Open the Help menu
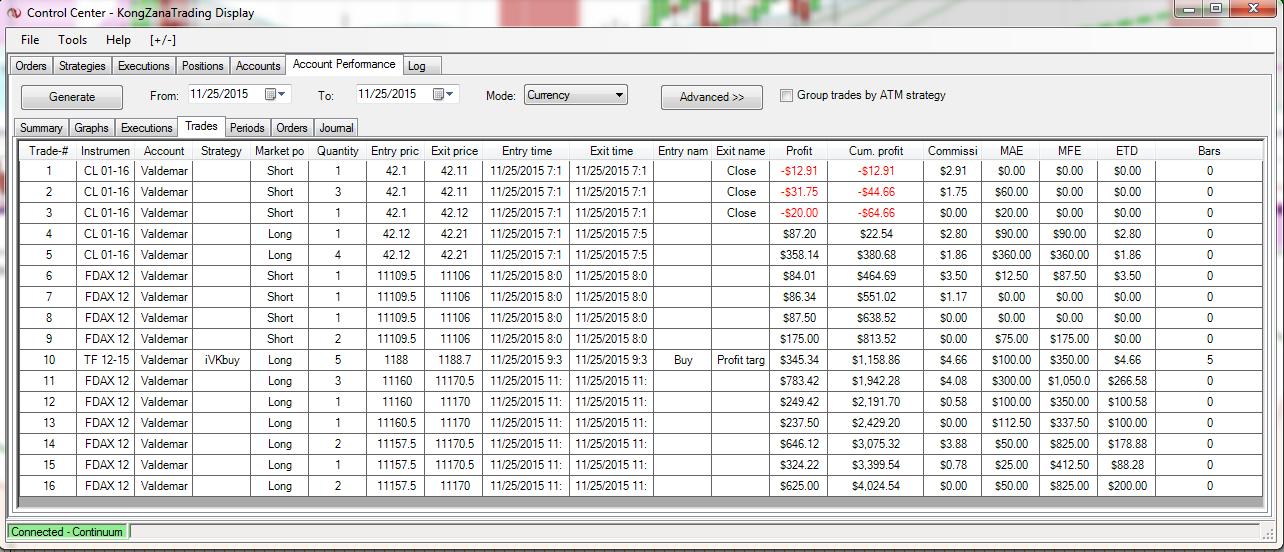 coord(118,40)
